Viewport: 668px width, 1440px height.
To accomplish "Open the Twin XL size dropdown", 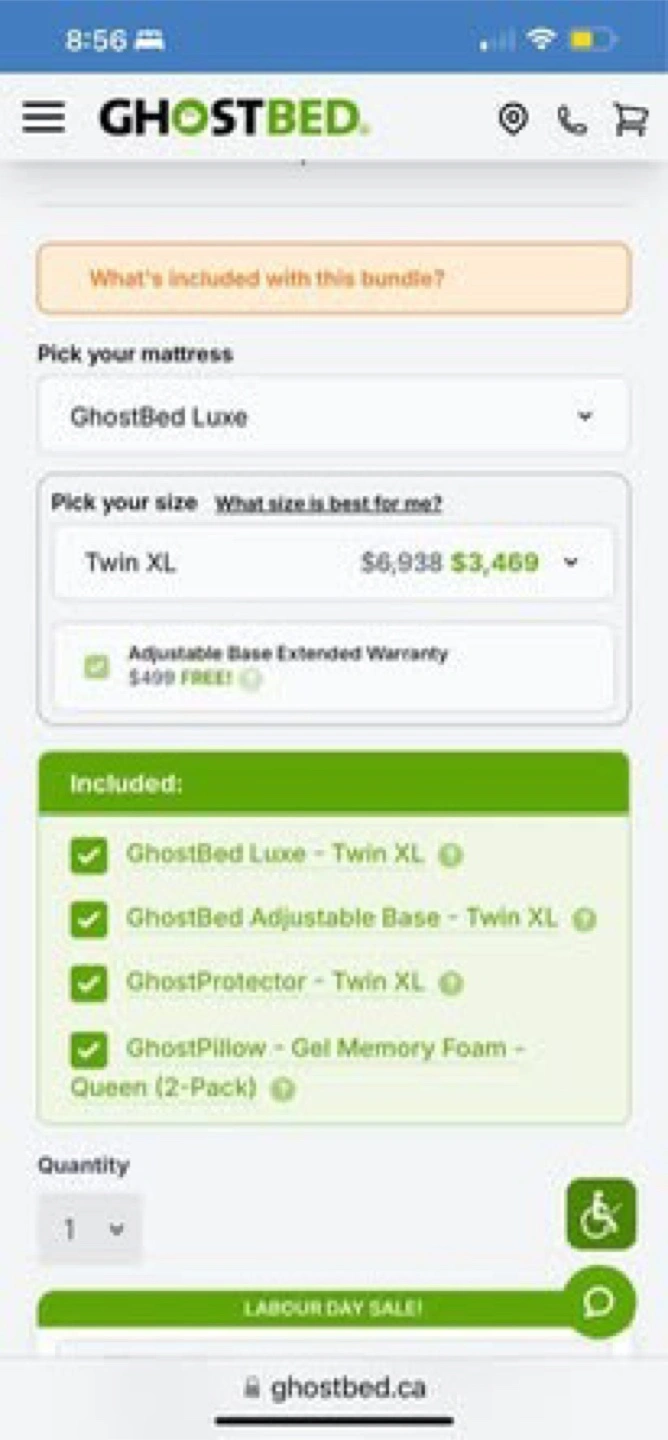I will pos(333,563).
